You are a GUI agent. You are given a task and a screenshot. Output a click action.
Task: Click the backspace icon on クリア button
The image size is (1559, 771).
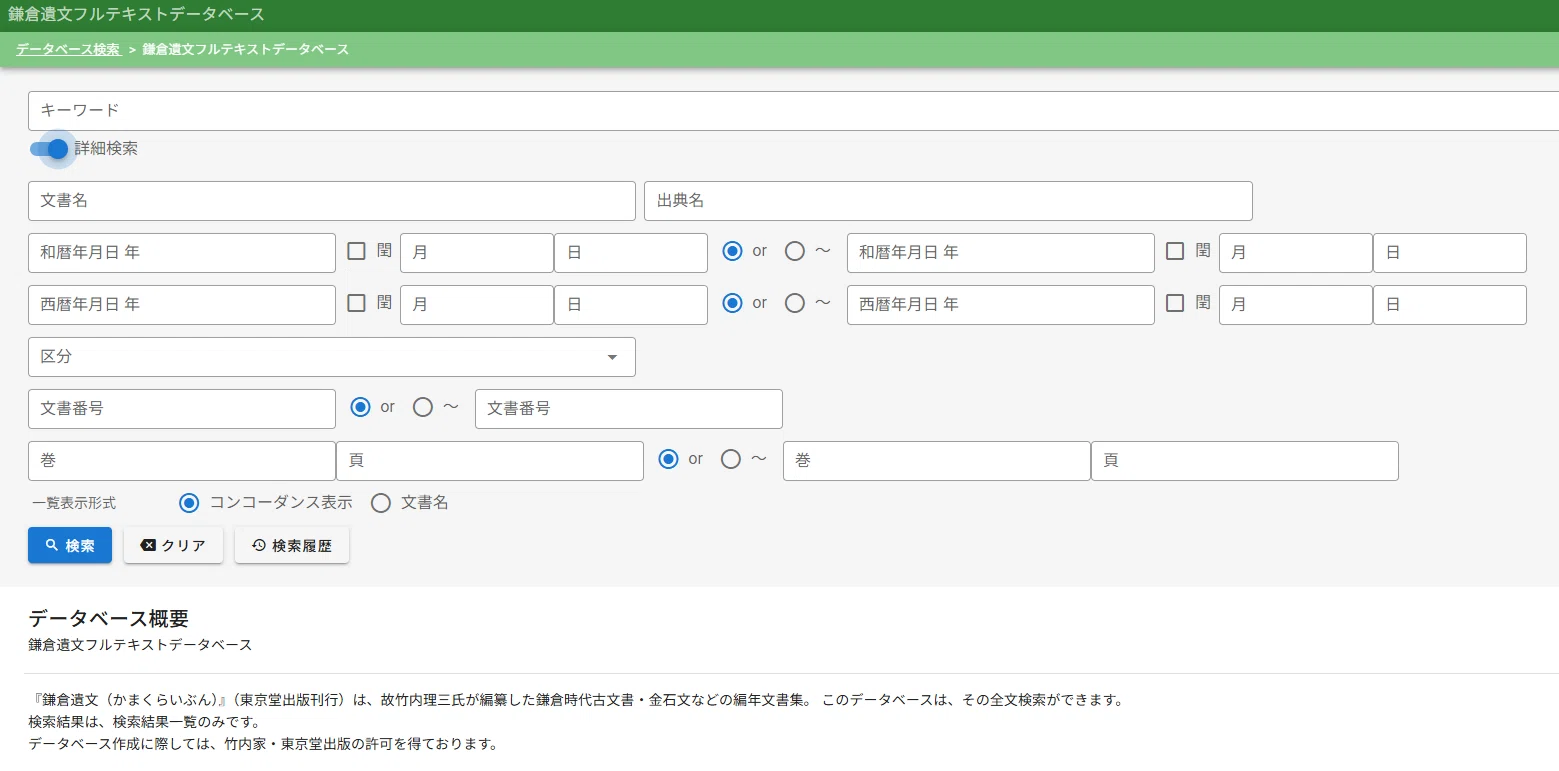(148, 545)
